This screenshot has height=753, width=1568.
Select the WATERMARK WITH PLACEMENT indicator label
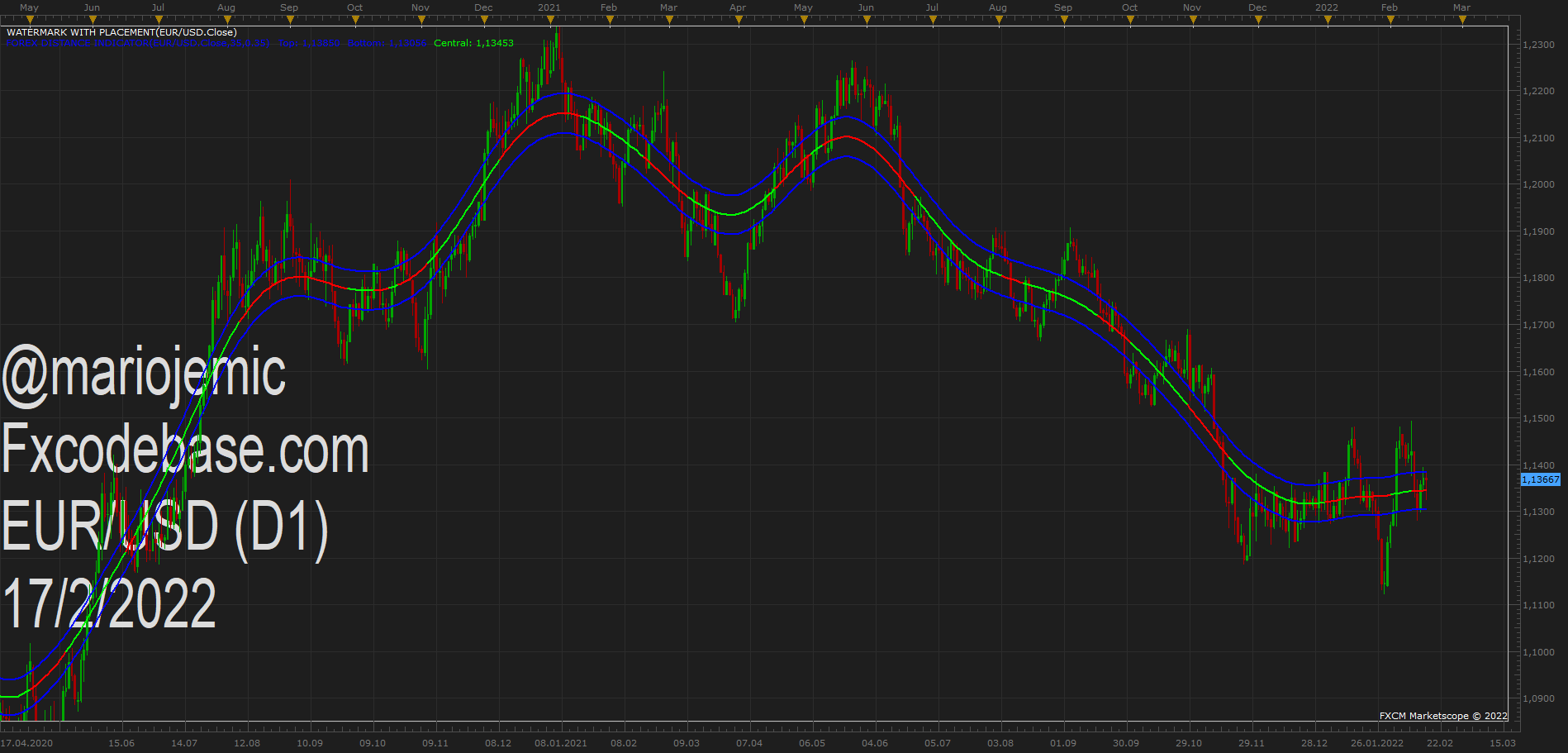121,32
